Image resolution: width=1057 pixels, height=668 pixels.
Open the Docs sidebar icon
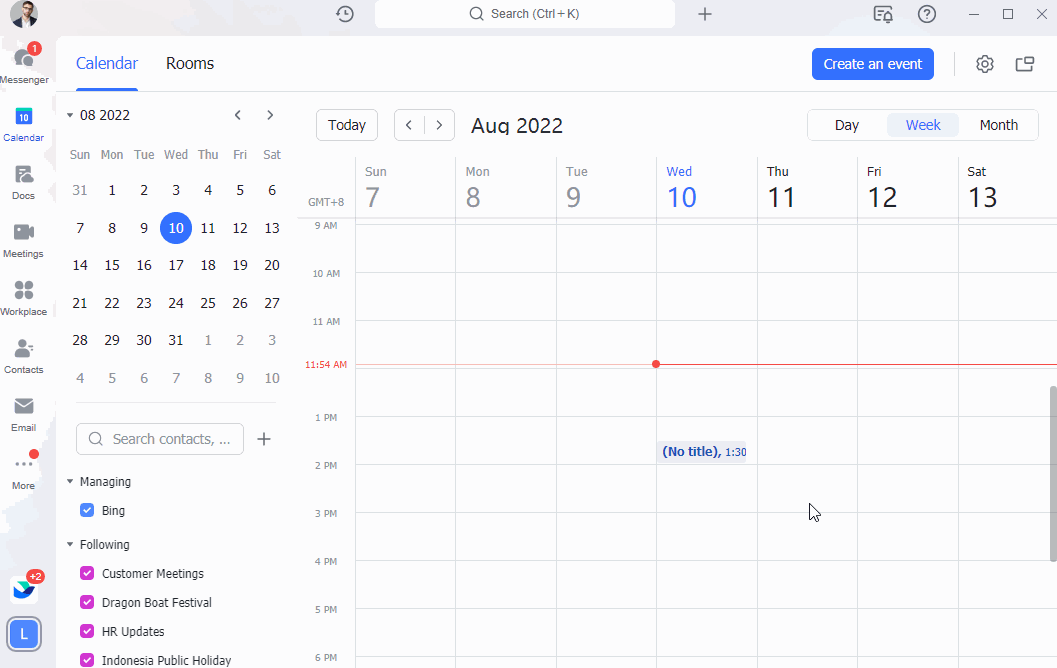click(x=24, y=180)
